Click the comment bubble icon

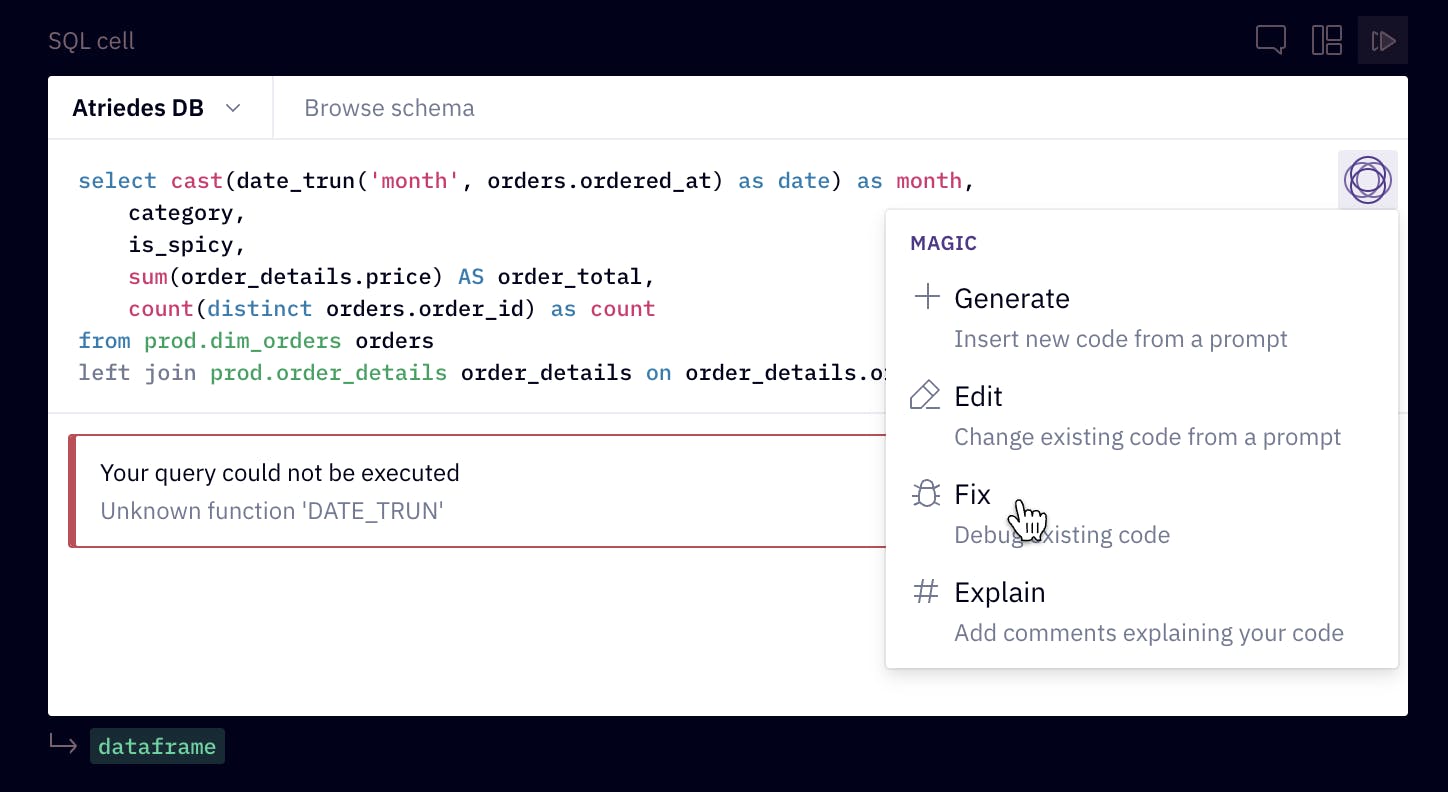pyautogui.click(x=1270, y=41)
